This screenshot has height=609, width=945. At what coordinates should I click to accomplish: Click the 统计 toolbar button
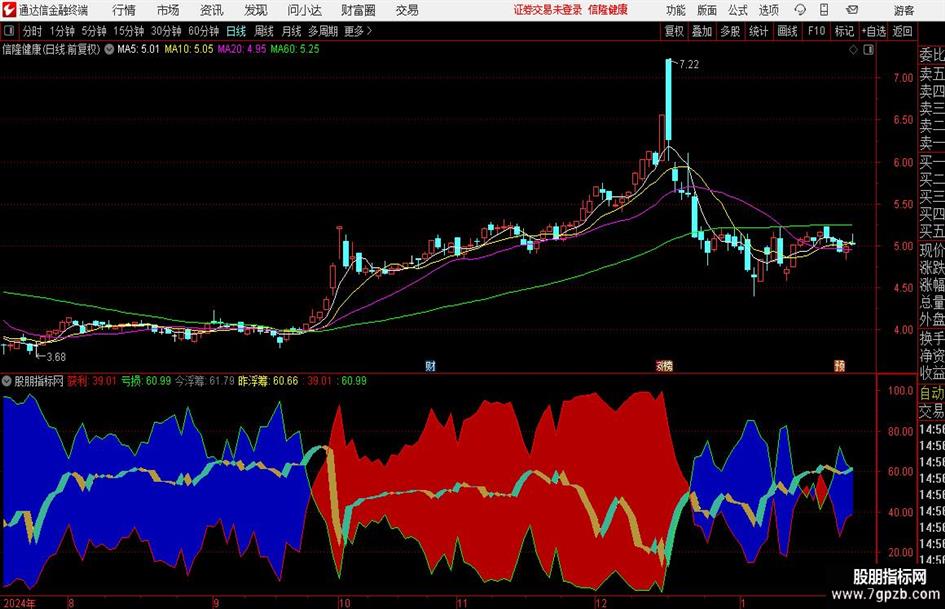[758, 31]
